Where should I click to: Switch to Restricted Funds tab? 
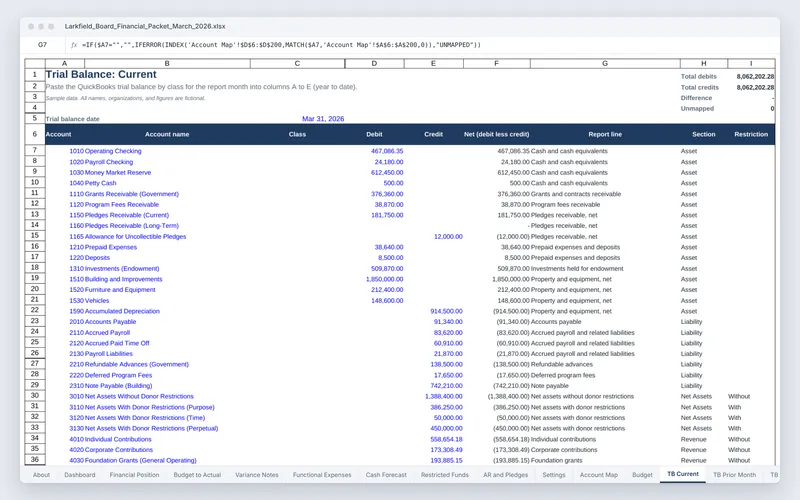(x=444, y=474)
